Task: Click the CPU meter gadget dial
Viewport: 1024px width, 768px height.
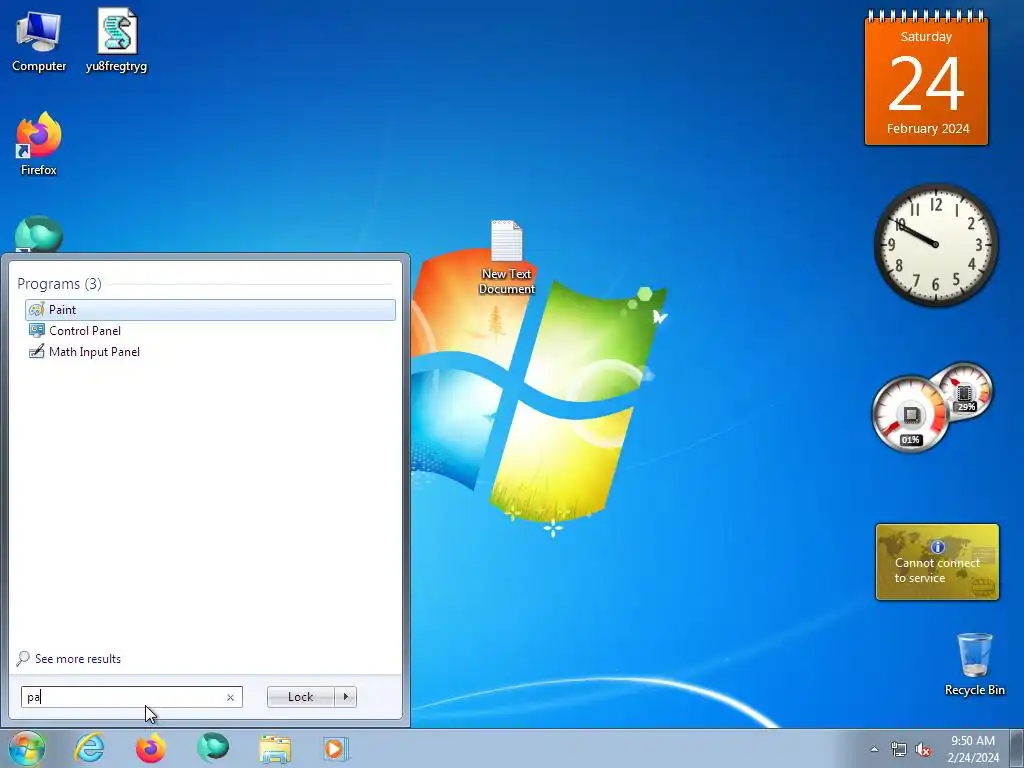Action: [910, 414]
